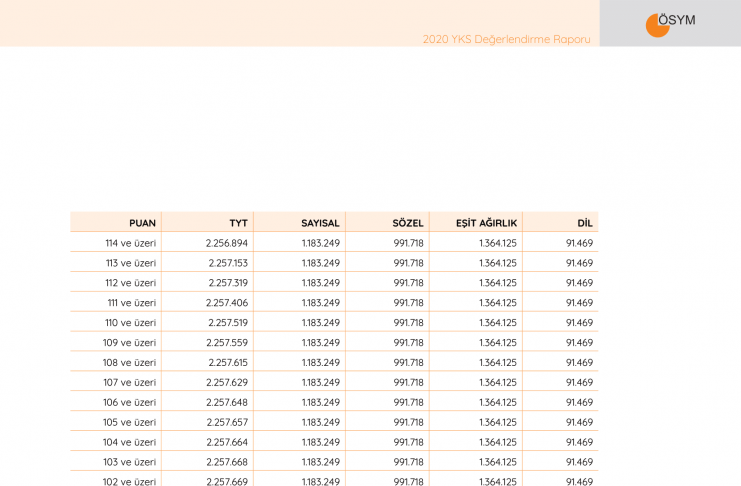Click TYT value 2.257.664

[226, 442]
